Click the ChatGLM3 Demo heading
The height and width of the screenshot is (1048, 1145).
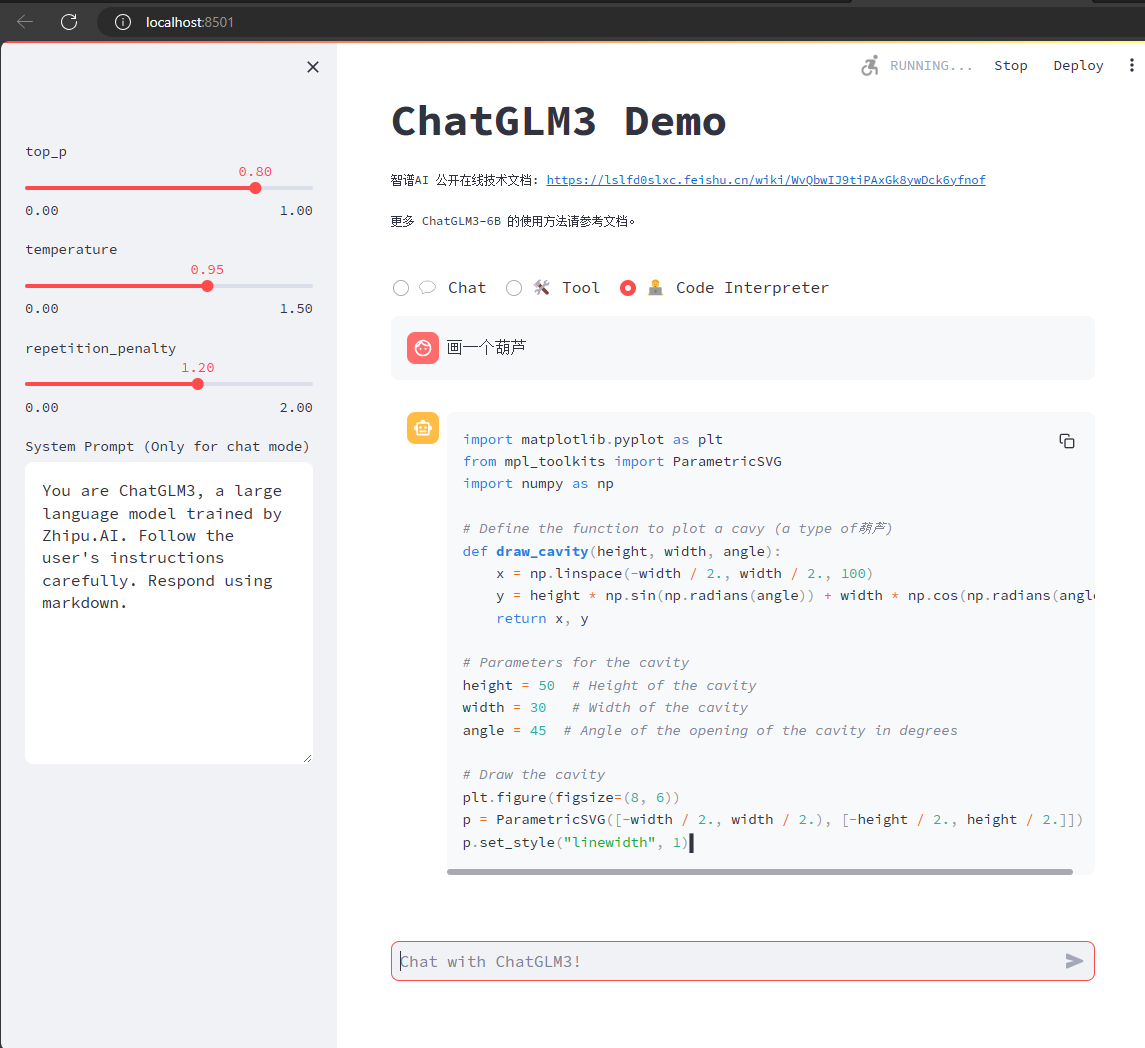(559, 121)
